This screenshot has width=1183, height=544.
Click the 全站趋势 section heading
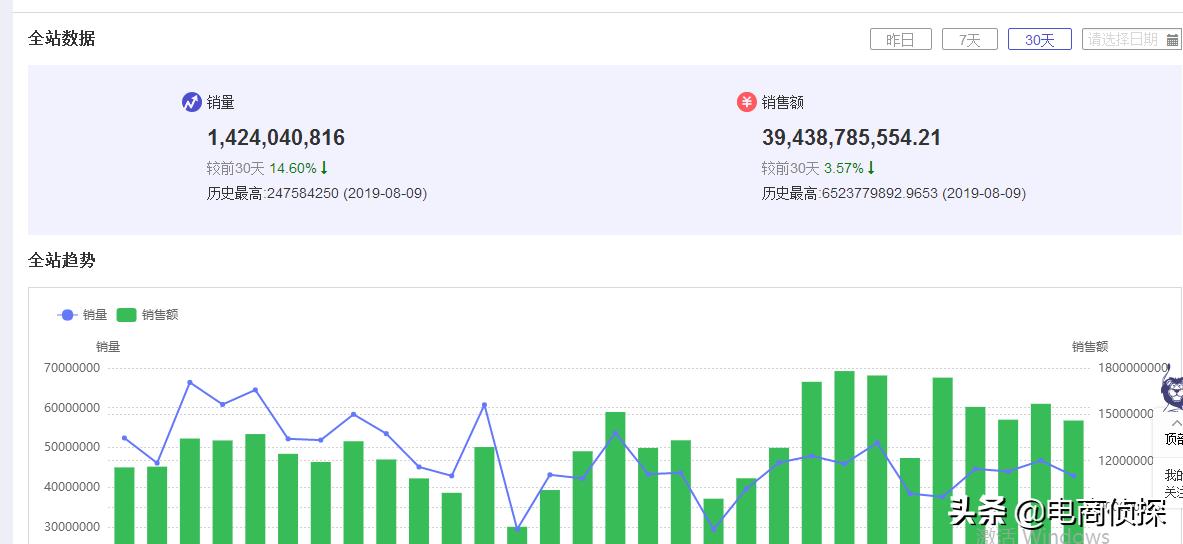tap(62, 260)
